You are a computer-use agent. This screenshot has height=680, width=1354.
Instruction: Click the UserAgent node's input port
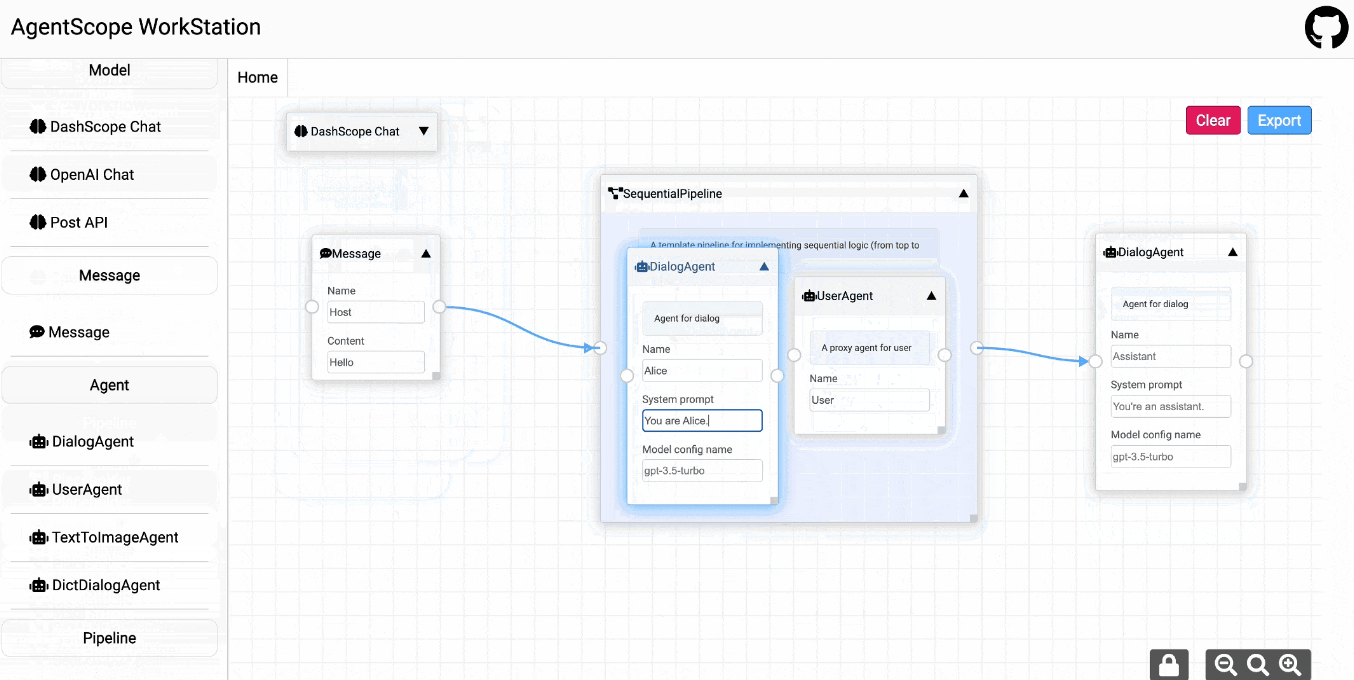[794, 355]
